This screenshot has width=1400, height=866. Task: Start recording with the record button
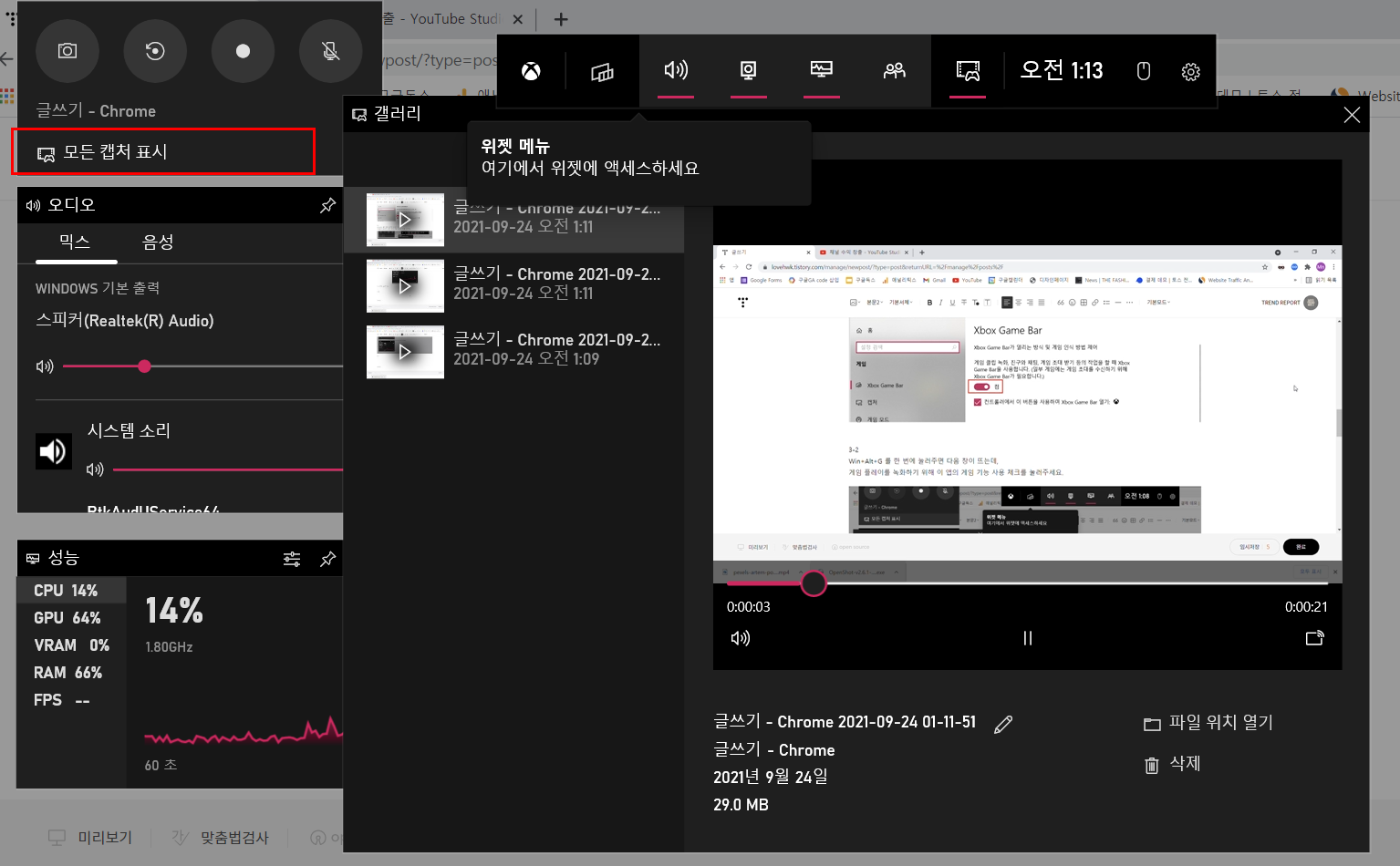coord(243,51)
